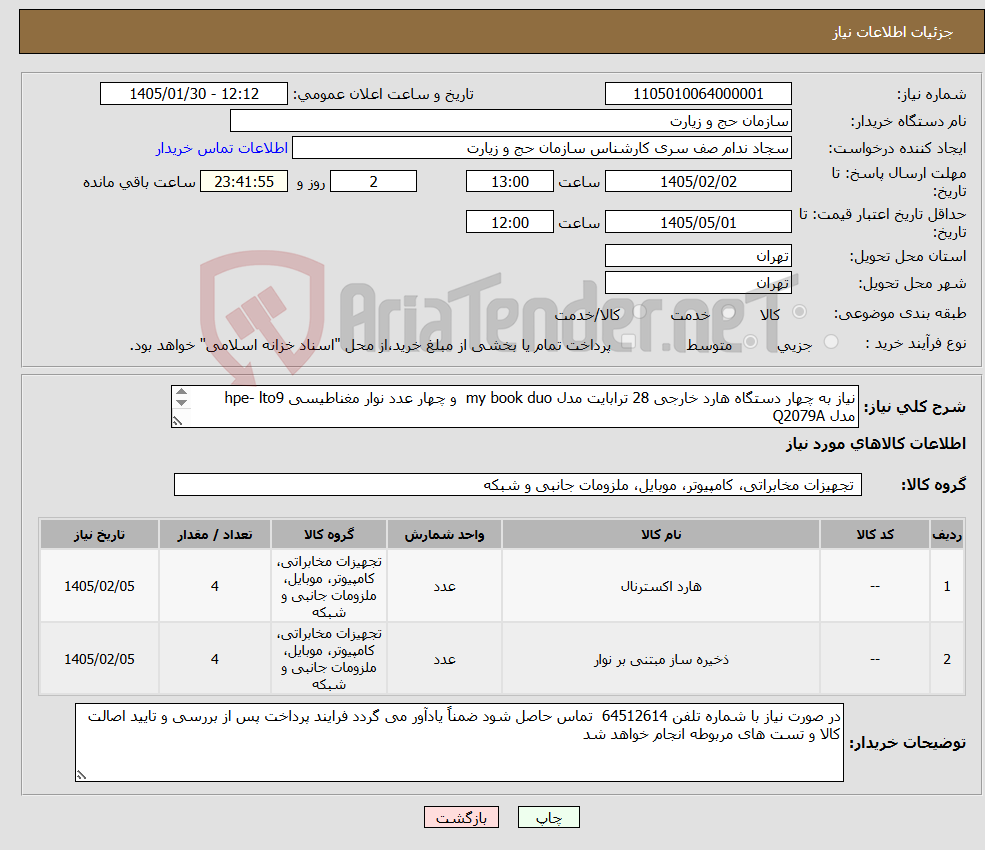Click the scroll up arrow in description box

click(x=182, y=392)
